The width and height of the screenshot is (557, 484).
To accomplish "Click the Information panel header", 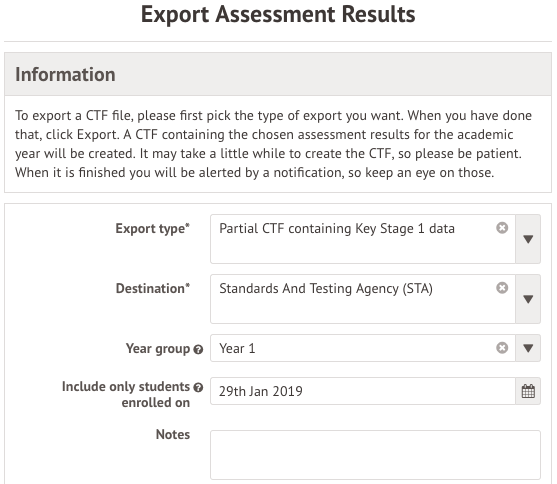I will click(278, 74).
